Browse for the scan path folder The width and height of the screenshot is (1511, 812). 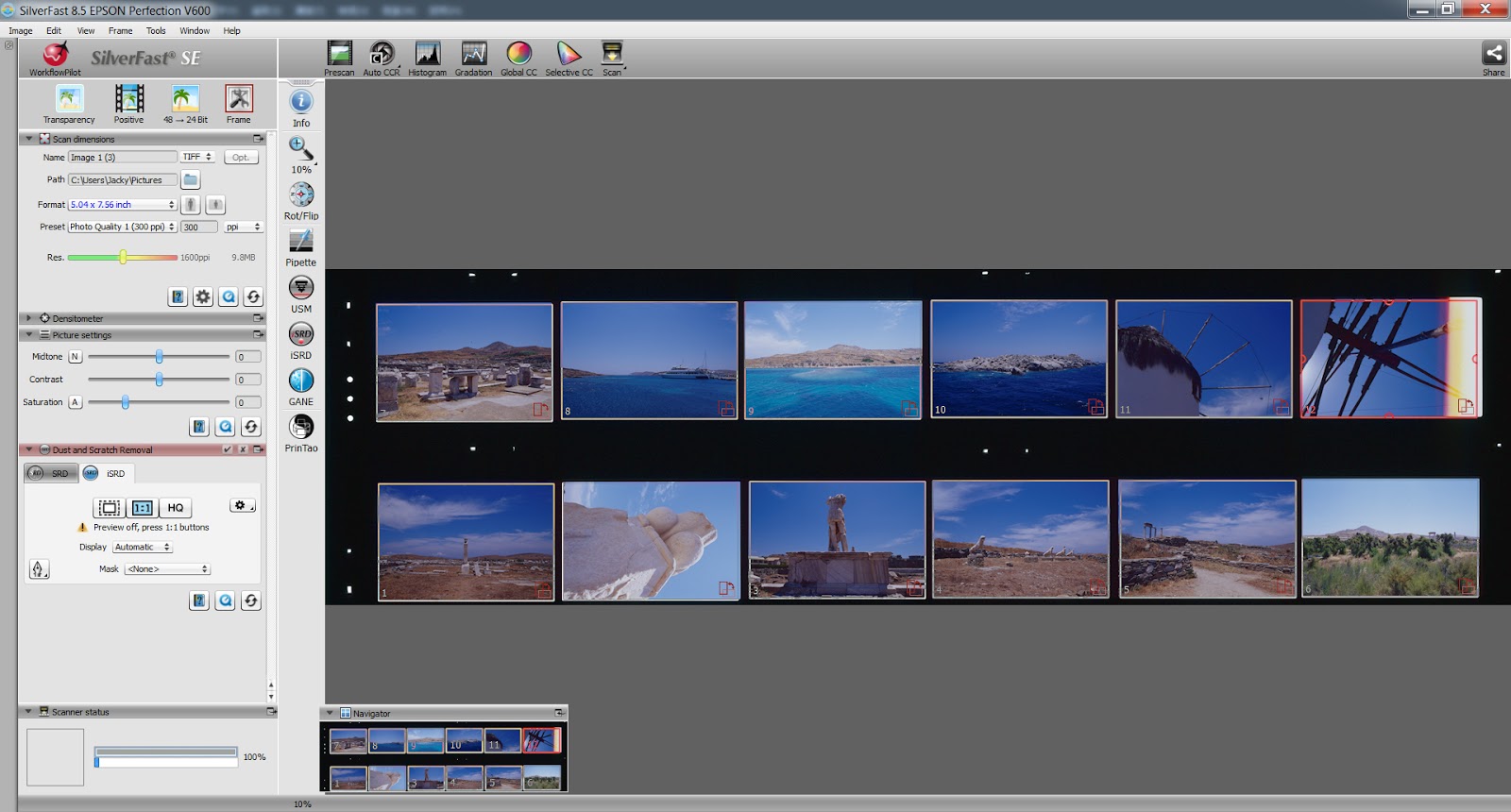(x=191, y=179)
